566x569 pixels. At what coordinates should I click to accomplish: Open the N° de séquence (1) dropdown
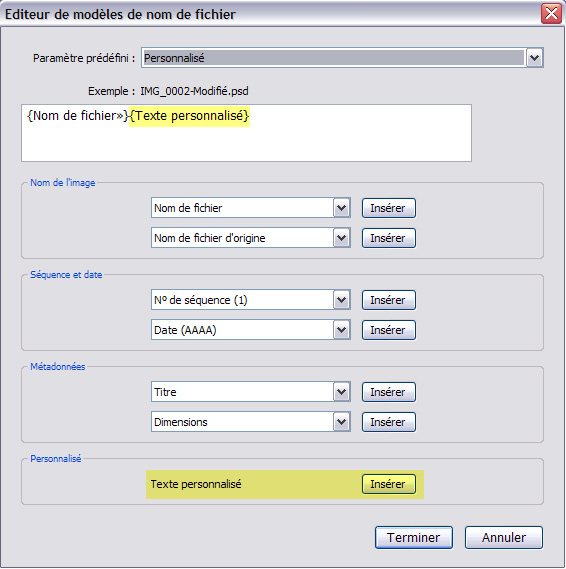click(341, 300)
